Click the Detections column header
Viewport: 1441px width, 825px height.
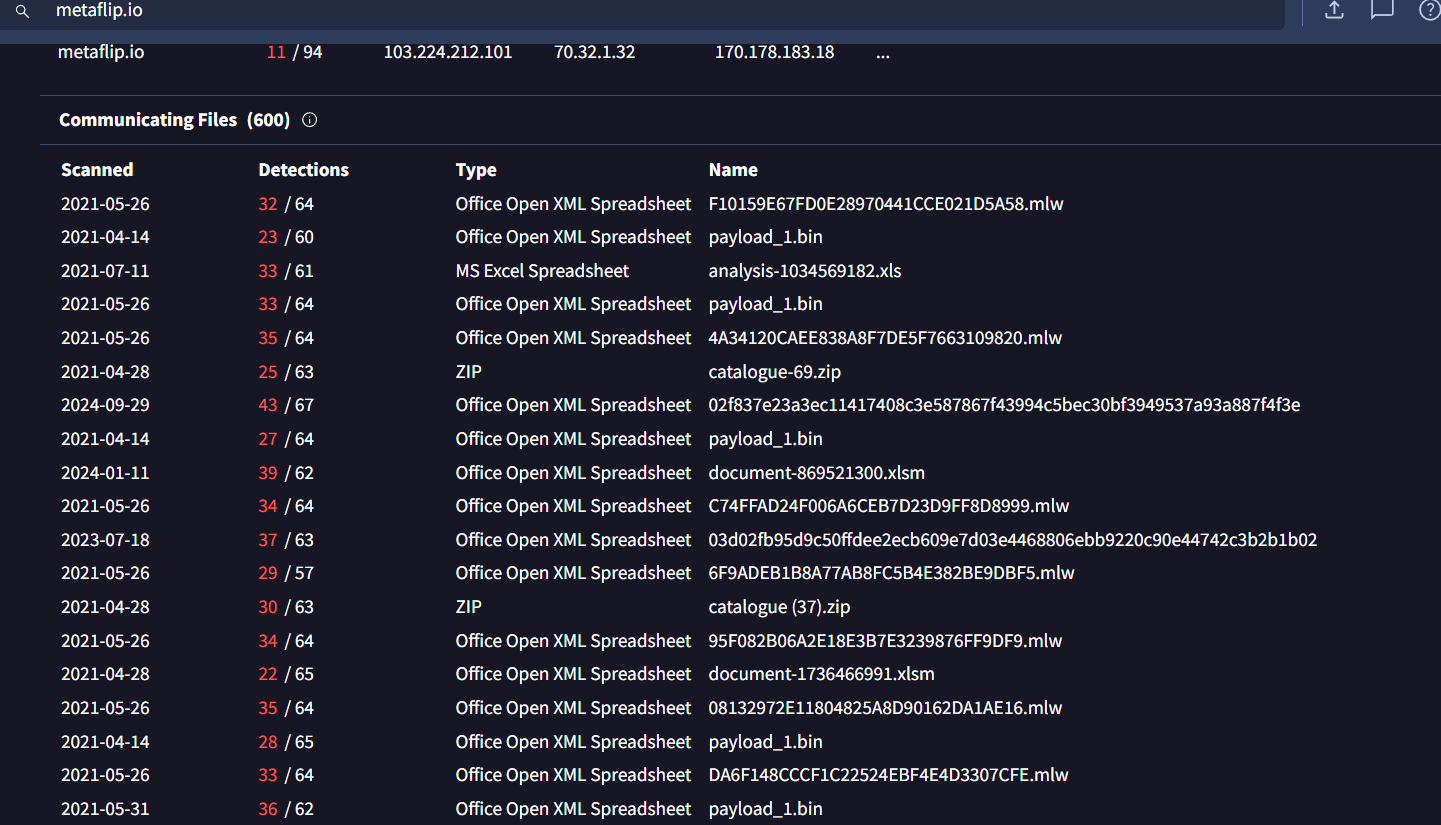[303, 170]
